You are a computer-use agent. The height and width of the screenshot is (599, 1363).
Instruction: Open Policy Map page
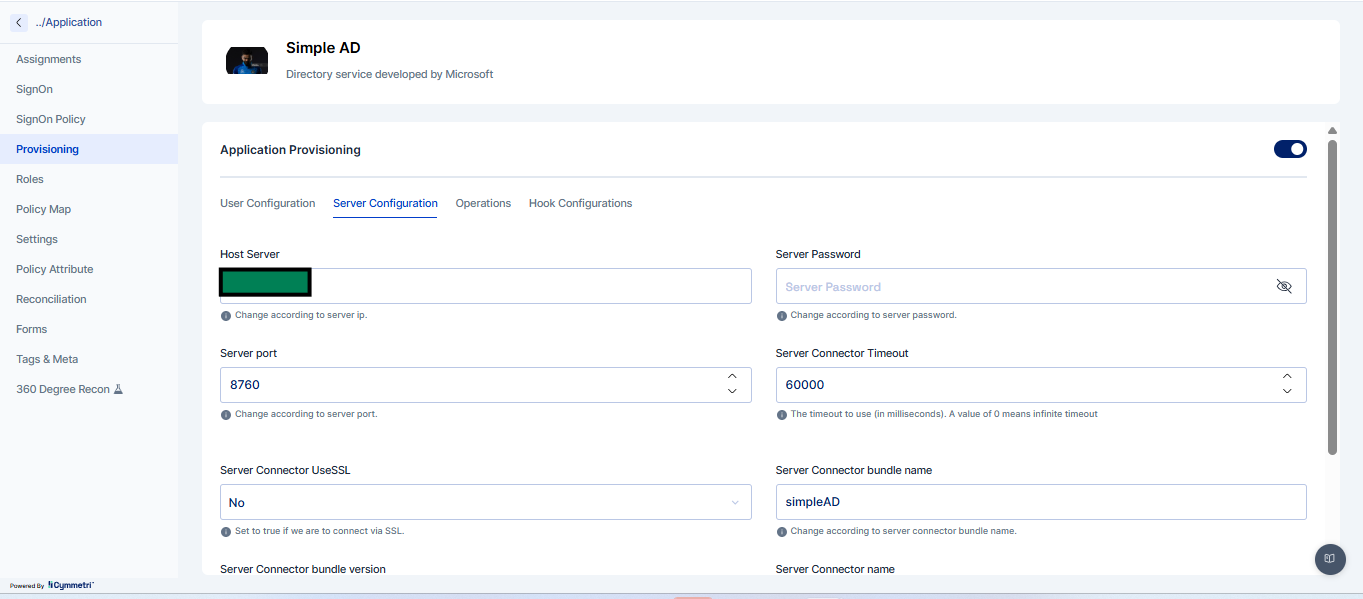click(x=43, y=209)
